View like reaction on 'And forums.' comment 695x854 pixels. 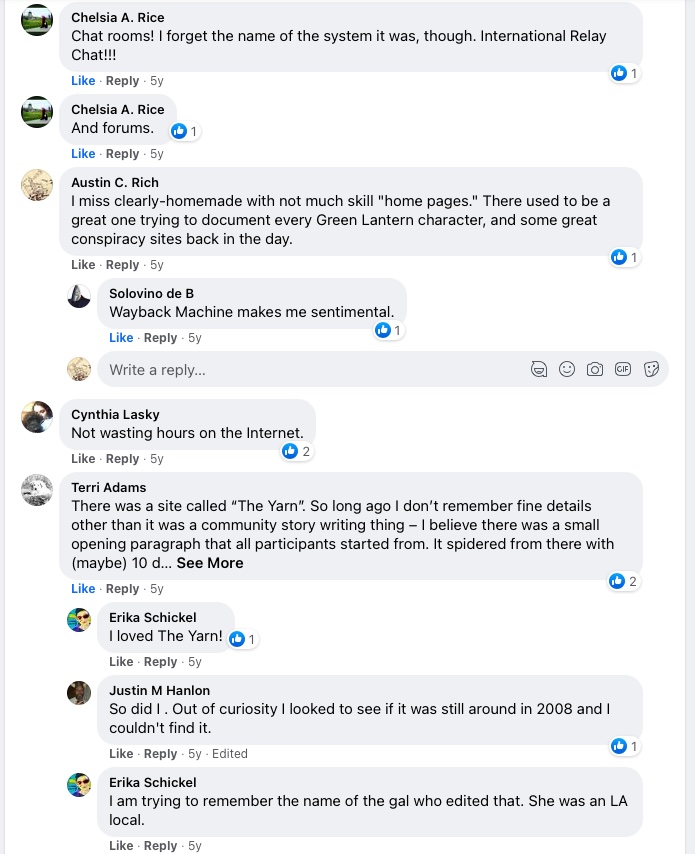(x=185, y=131)
